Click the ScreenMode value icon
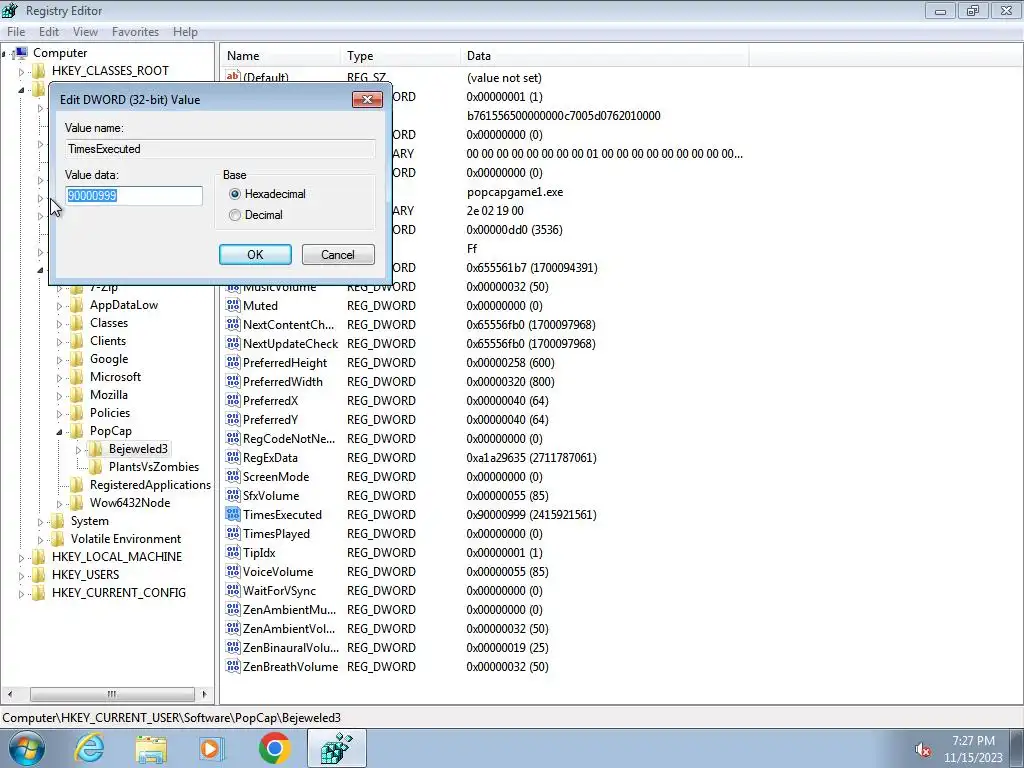 tap(232, 476)
